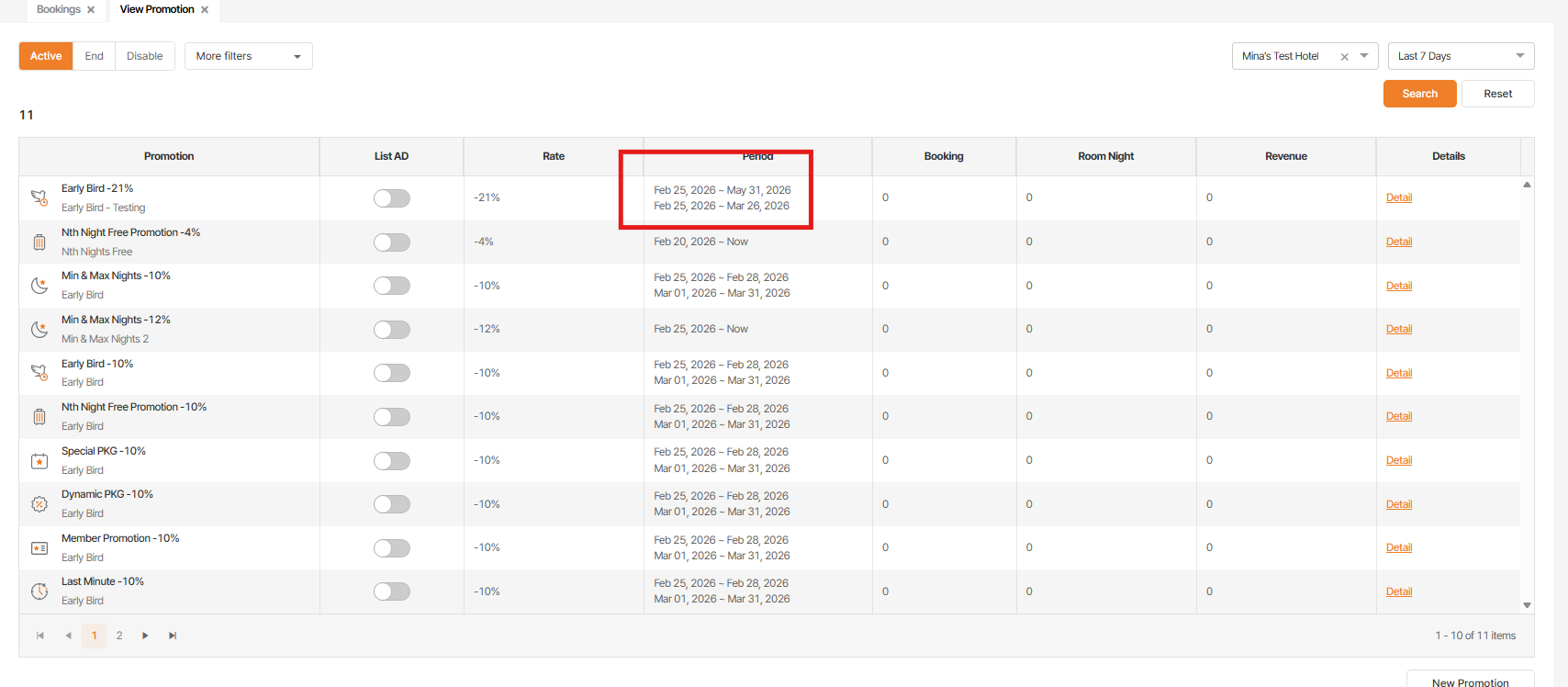Go to next page using arrow

coord(145,636)
